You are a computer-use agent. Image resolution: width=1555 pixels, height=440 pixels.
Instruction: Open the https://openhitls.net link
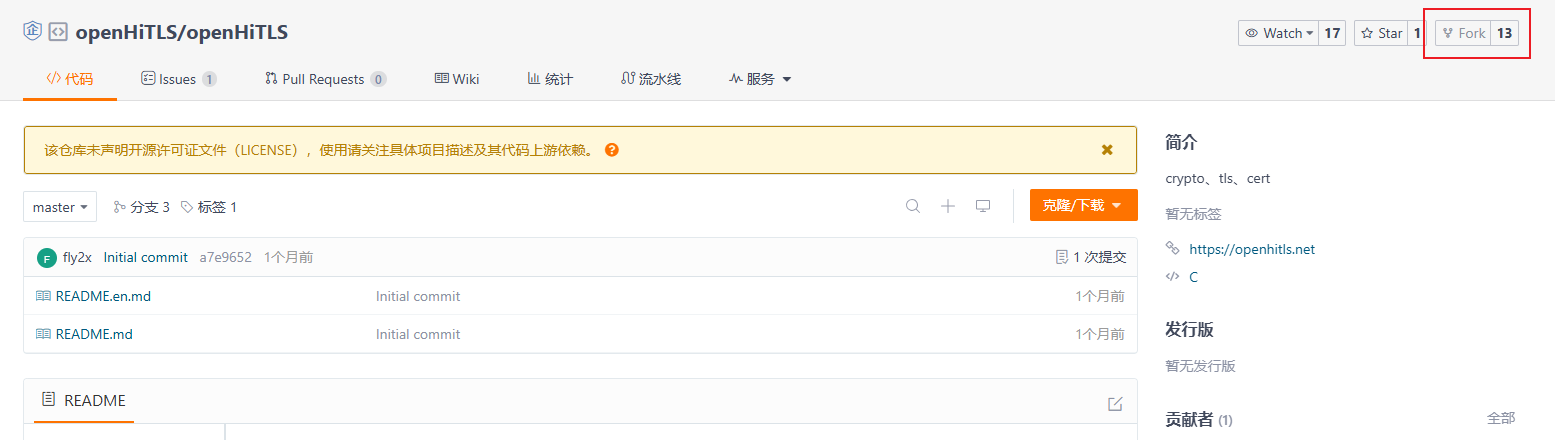(x=1251, y=249)
